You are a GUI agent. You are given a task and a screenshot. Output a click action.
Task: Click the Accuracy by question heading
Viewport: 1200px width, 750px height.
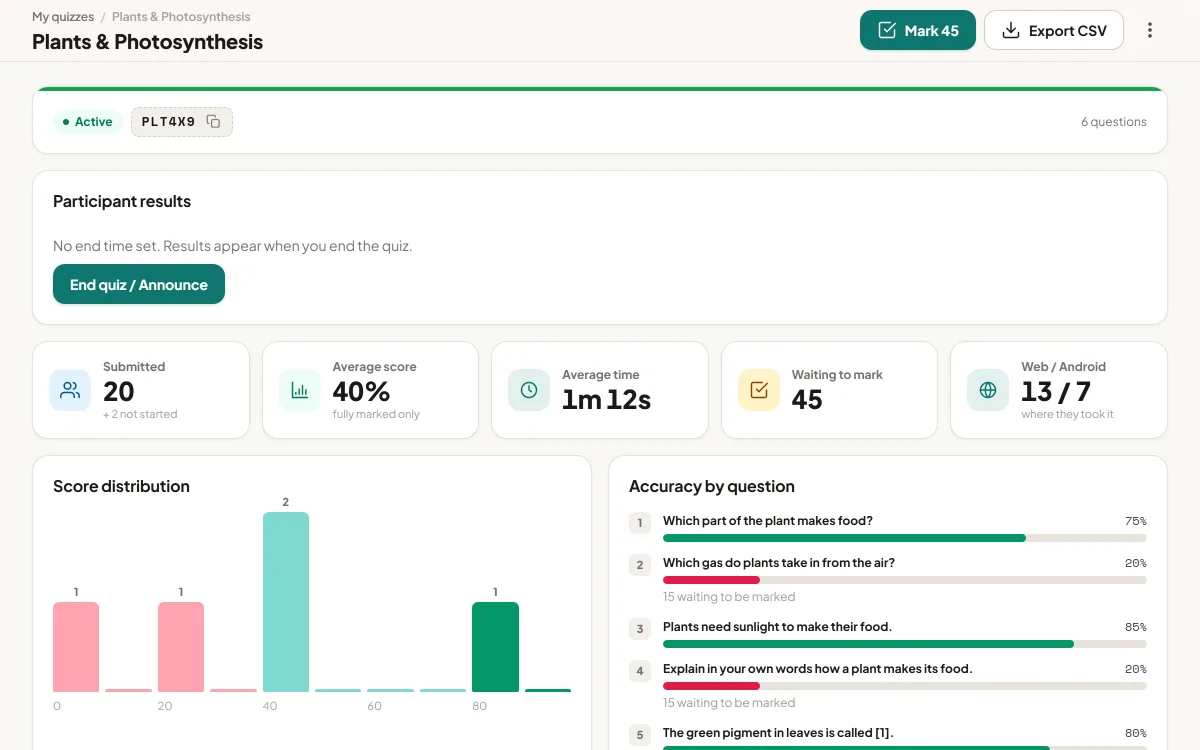(712, 486)
